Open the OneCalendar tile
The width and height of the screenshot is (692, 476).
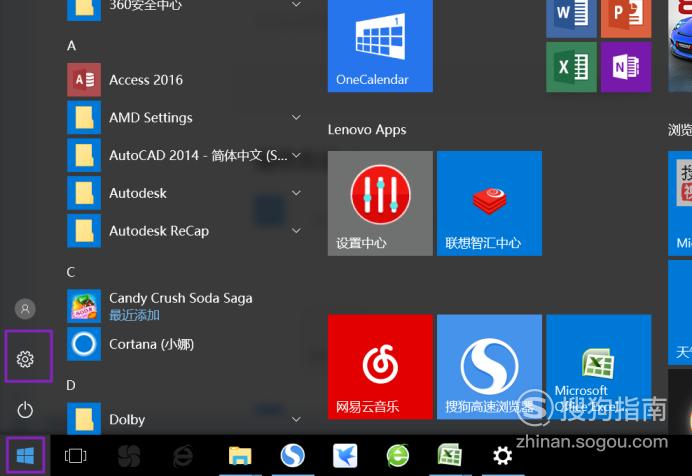coord(380,44)
